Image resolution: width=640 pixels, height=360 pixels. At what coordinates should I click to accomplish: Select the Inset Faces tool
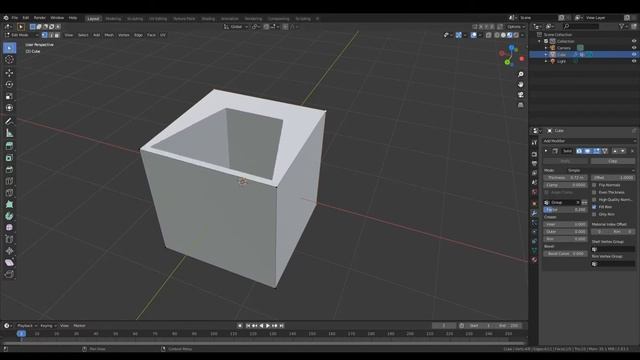point(9,158)
